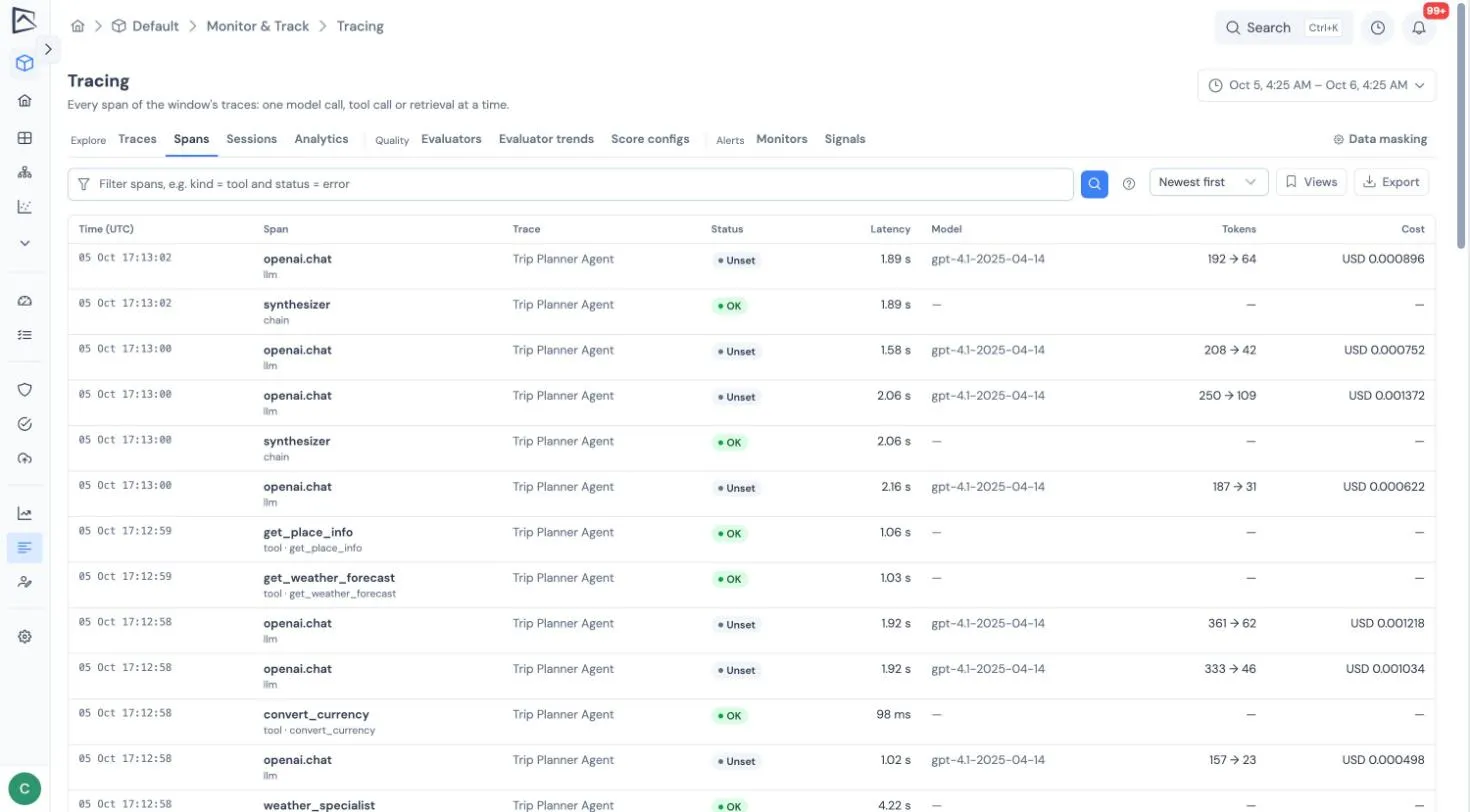Open the grid table icon in the sidebar

coord(25,138)
